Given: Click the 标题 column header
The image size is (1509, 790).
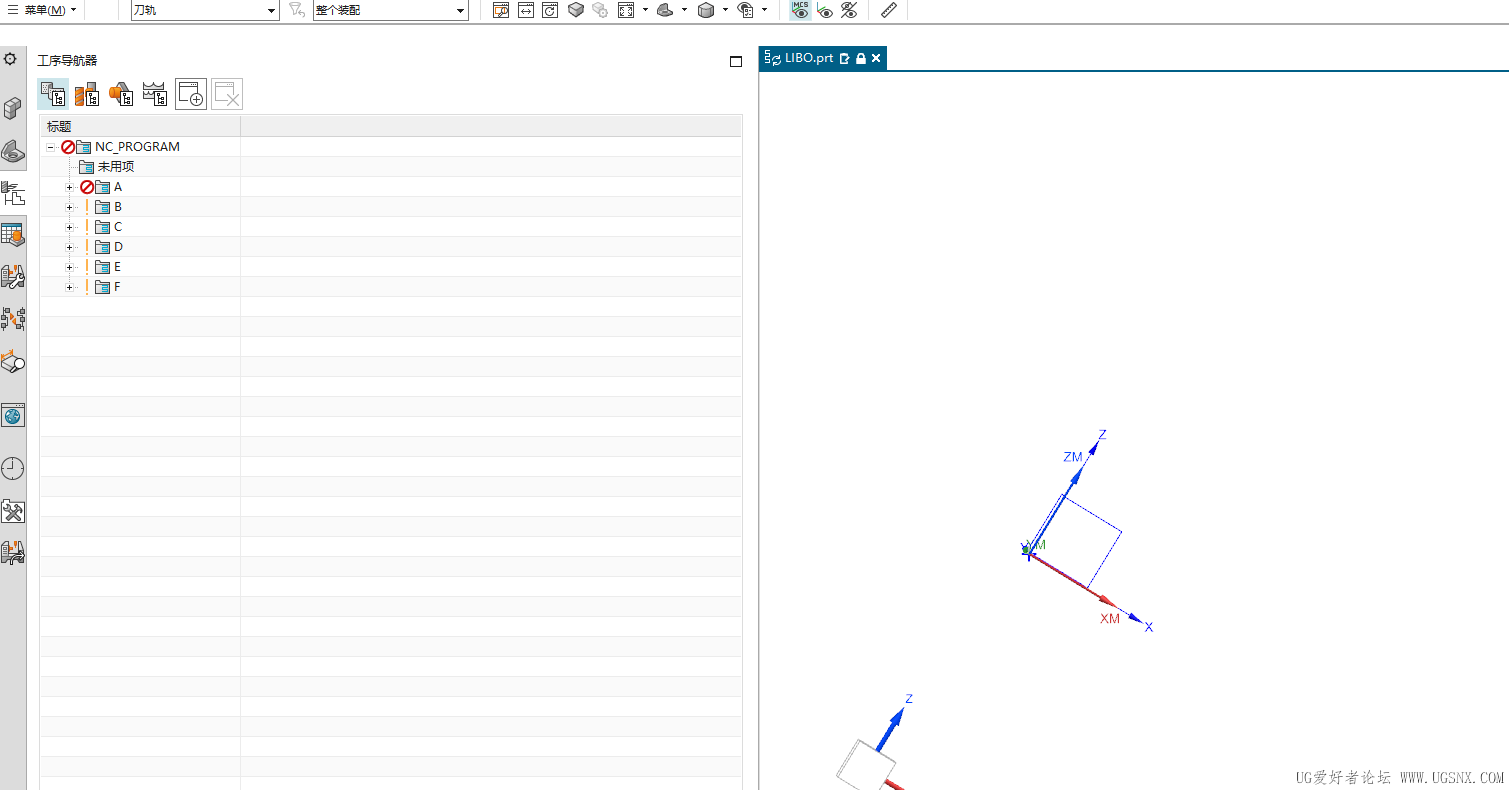Looking at the screenshot, I should [140, 126].
